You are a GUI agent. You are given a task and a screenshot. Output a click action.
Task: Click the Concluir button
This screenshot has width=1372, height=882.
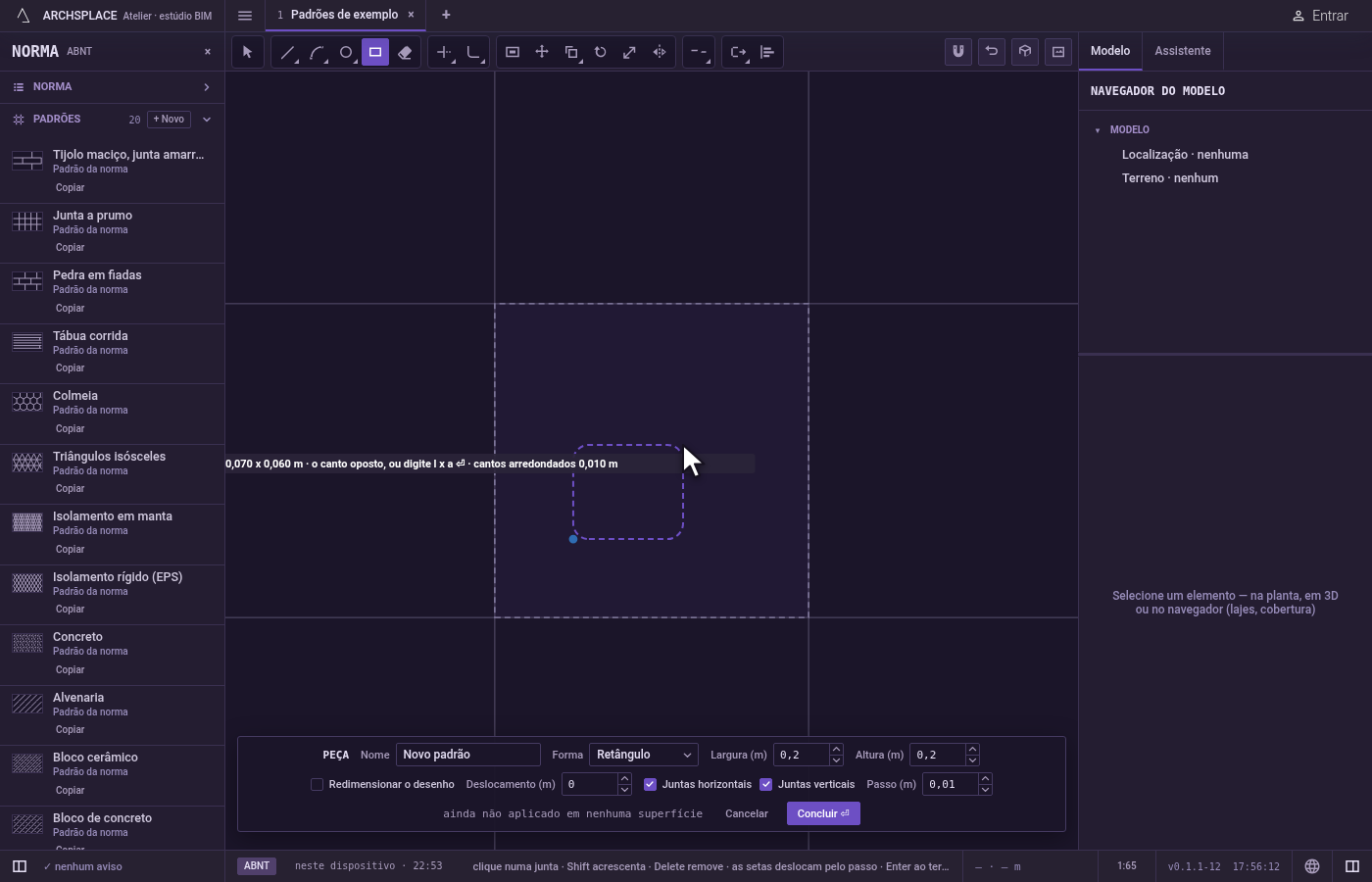[x=823, y=813]
